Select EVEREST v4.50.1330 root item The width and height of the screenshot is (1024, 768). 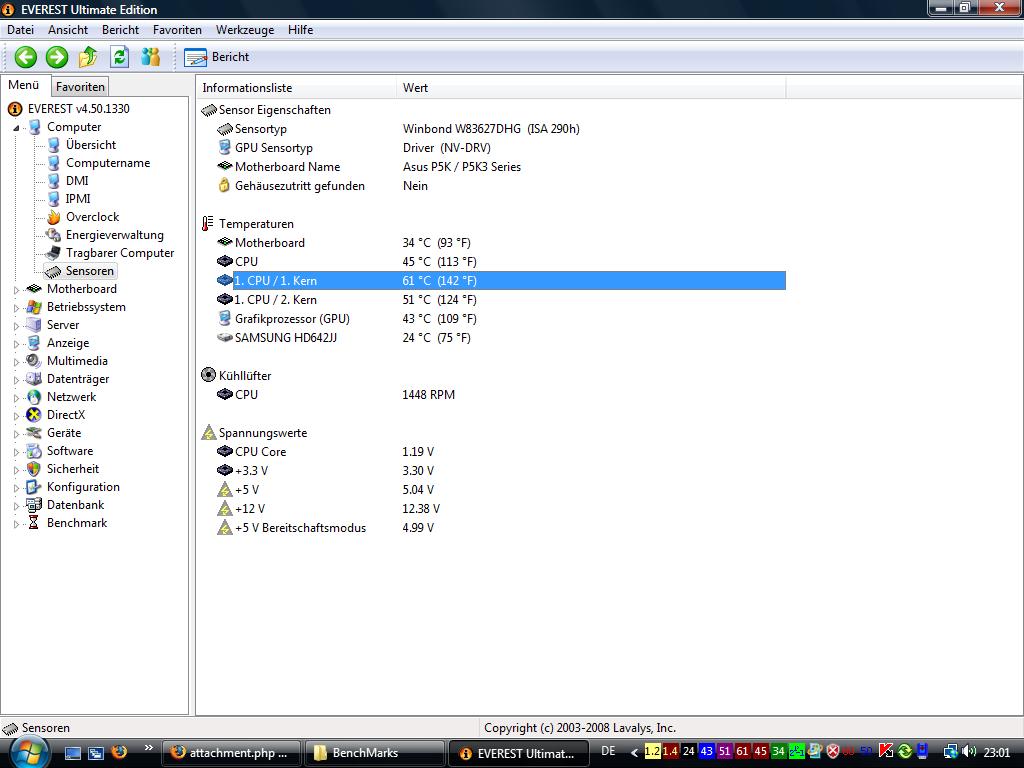coord(78,108)
